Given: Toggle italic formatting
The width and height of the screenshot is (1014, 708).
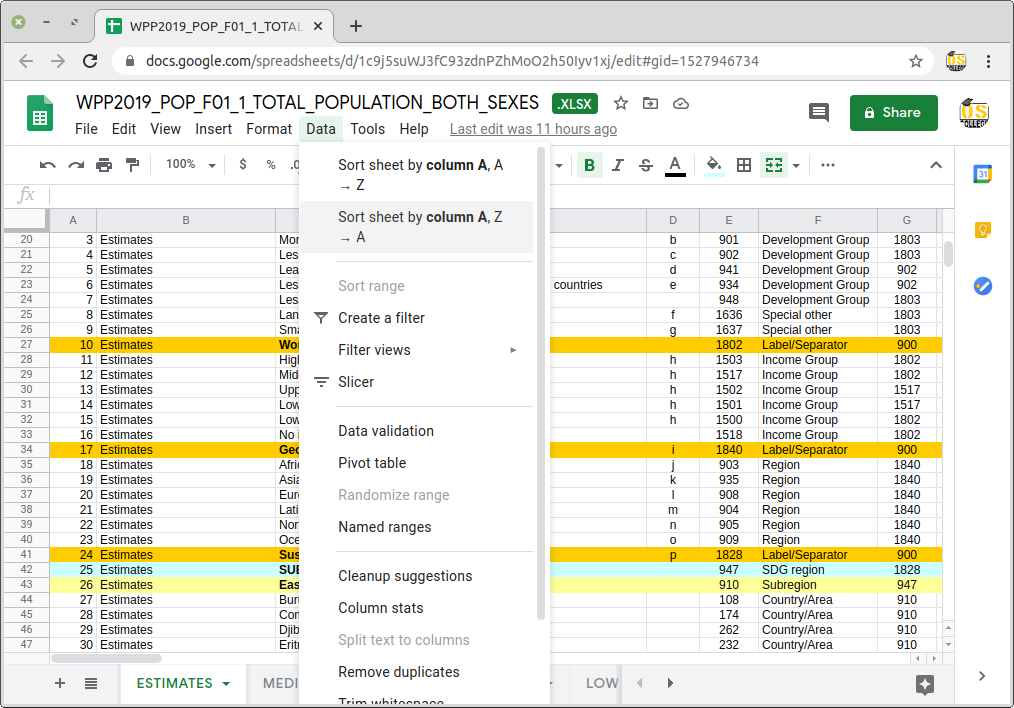Looking at the screenshot, I should tap(618, 165).
